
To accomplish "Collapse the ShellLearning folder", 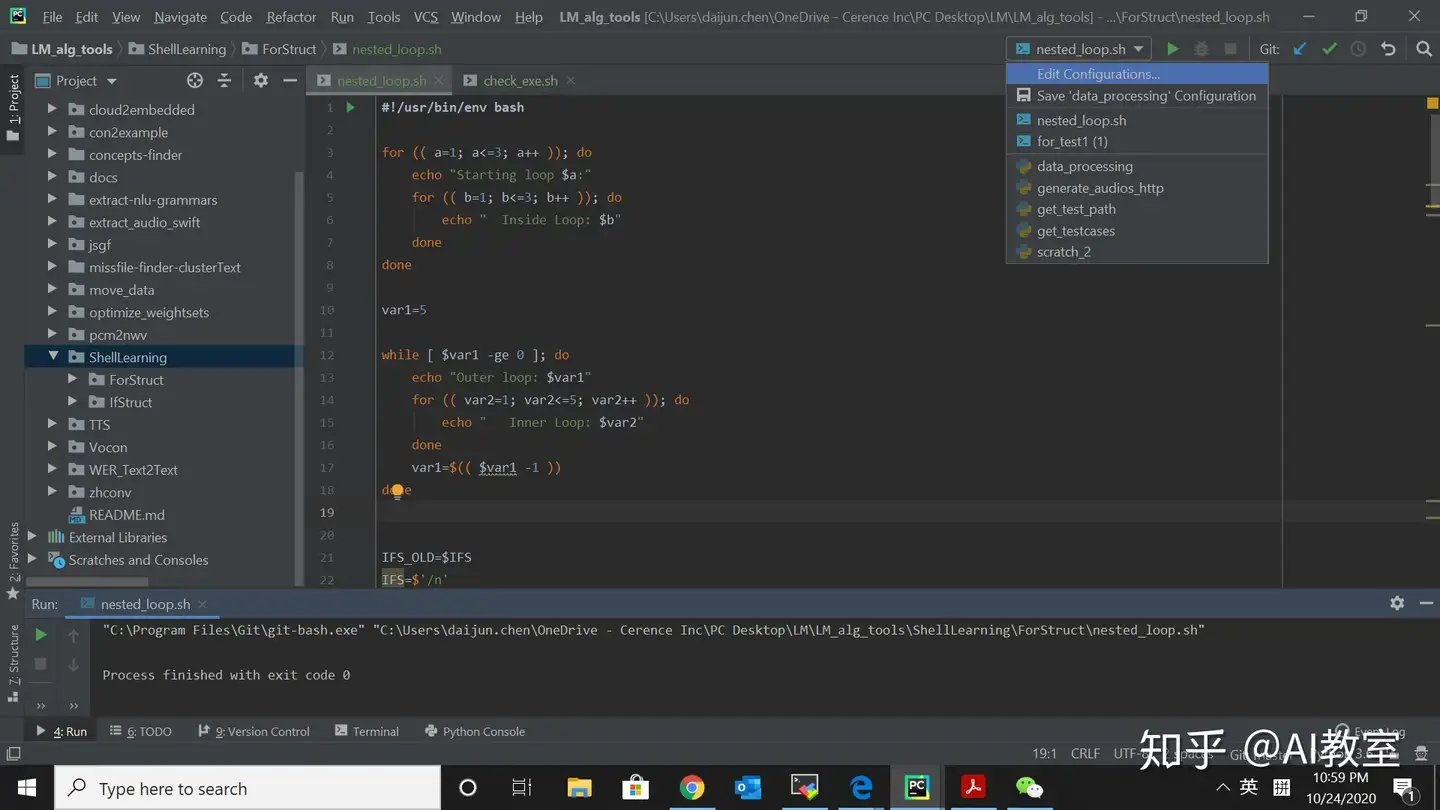I will click(53, 356).
